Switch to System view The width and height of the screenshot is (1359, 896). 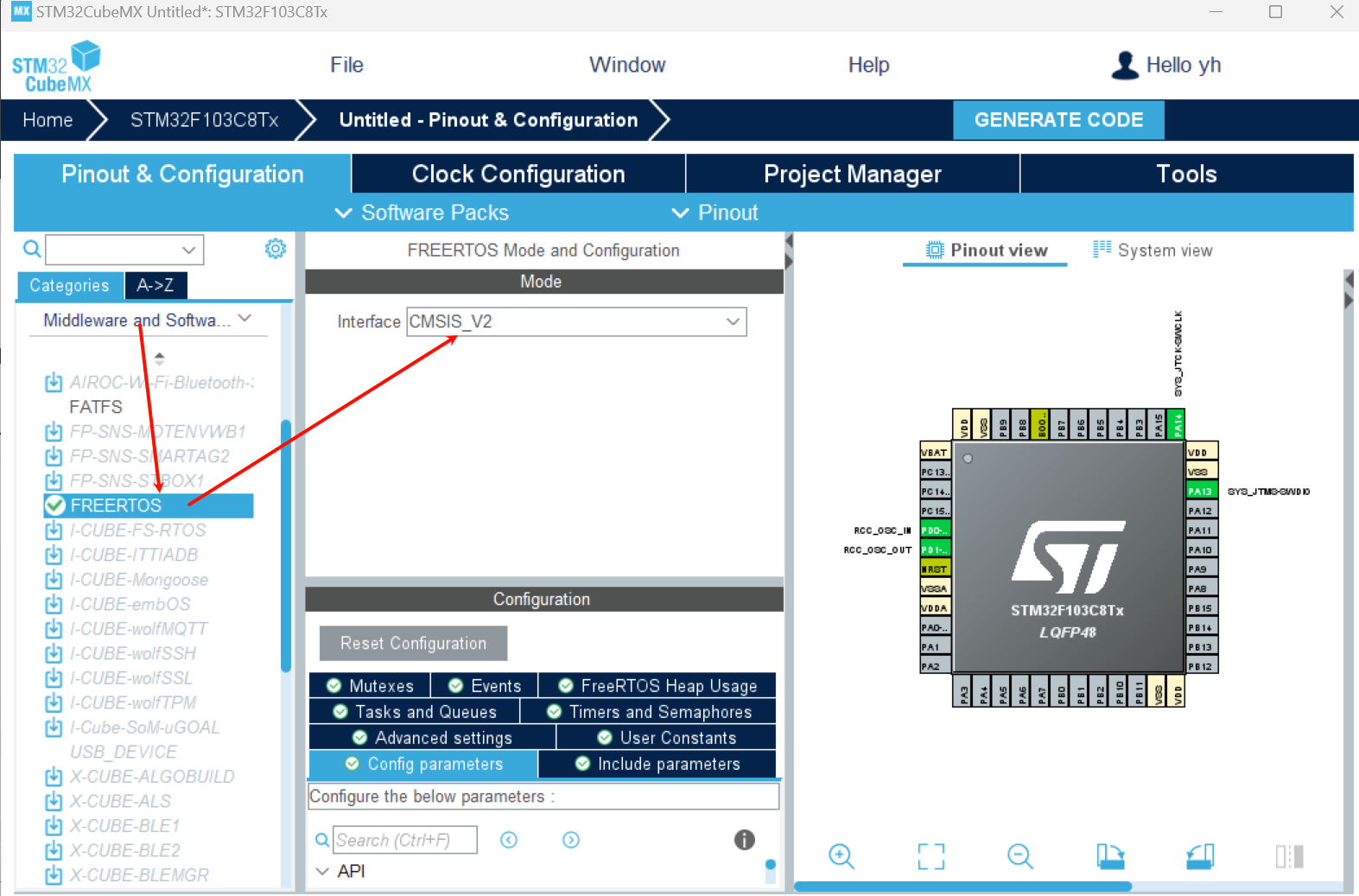click(x=1153, y=250)
